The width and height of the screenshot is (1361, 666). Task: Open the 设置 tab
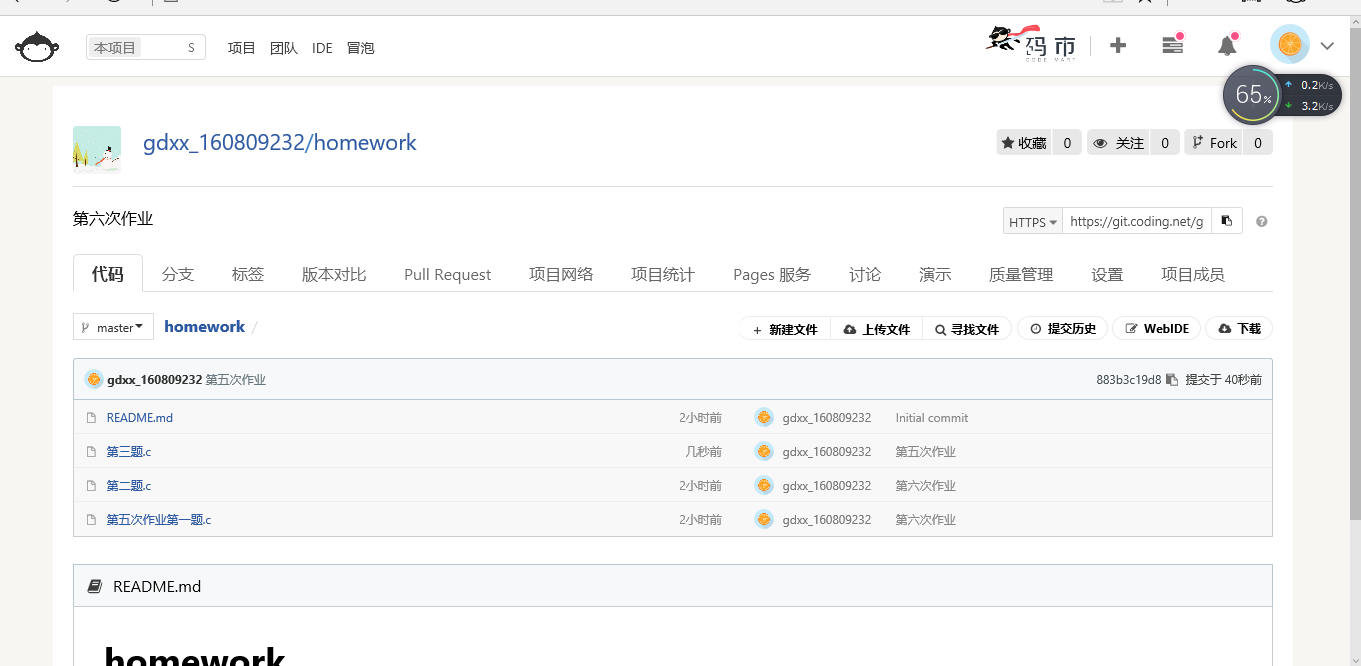(x=1107, y=274)
